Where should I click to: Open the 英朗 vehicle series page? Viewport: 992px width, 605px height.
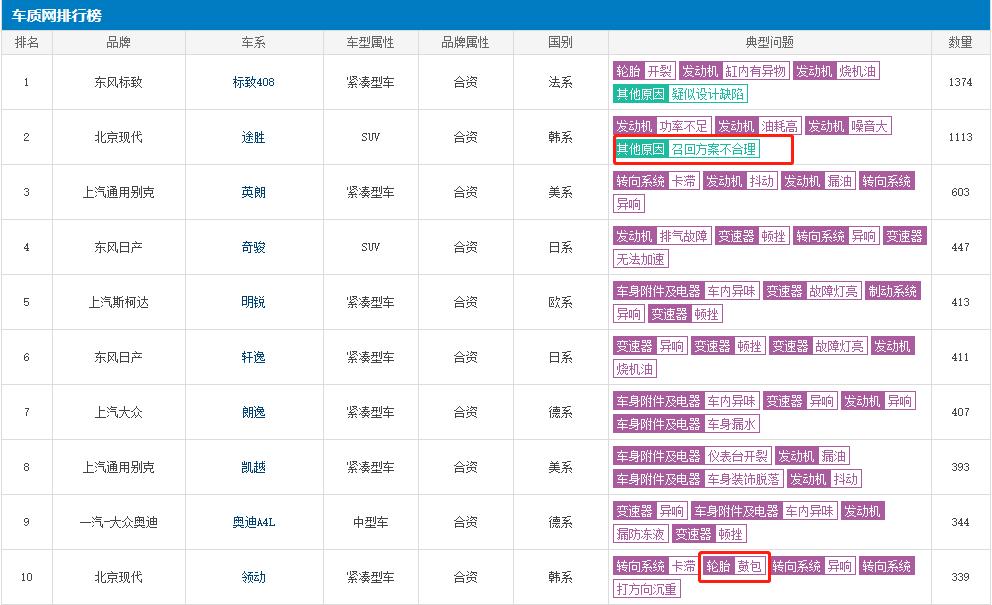(252, 191)
